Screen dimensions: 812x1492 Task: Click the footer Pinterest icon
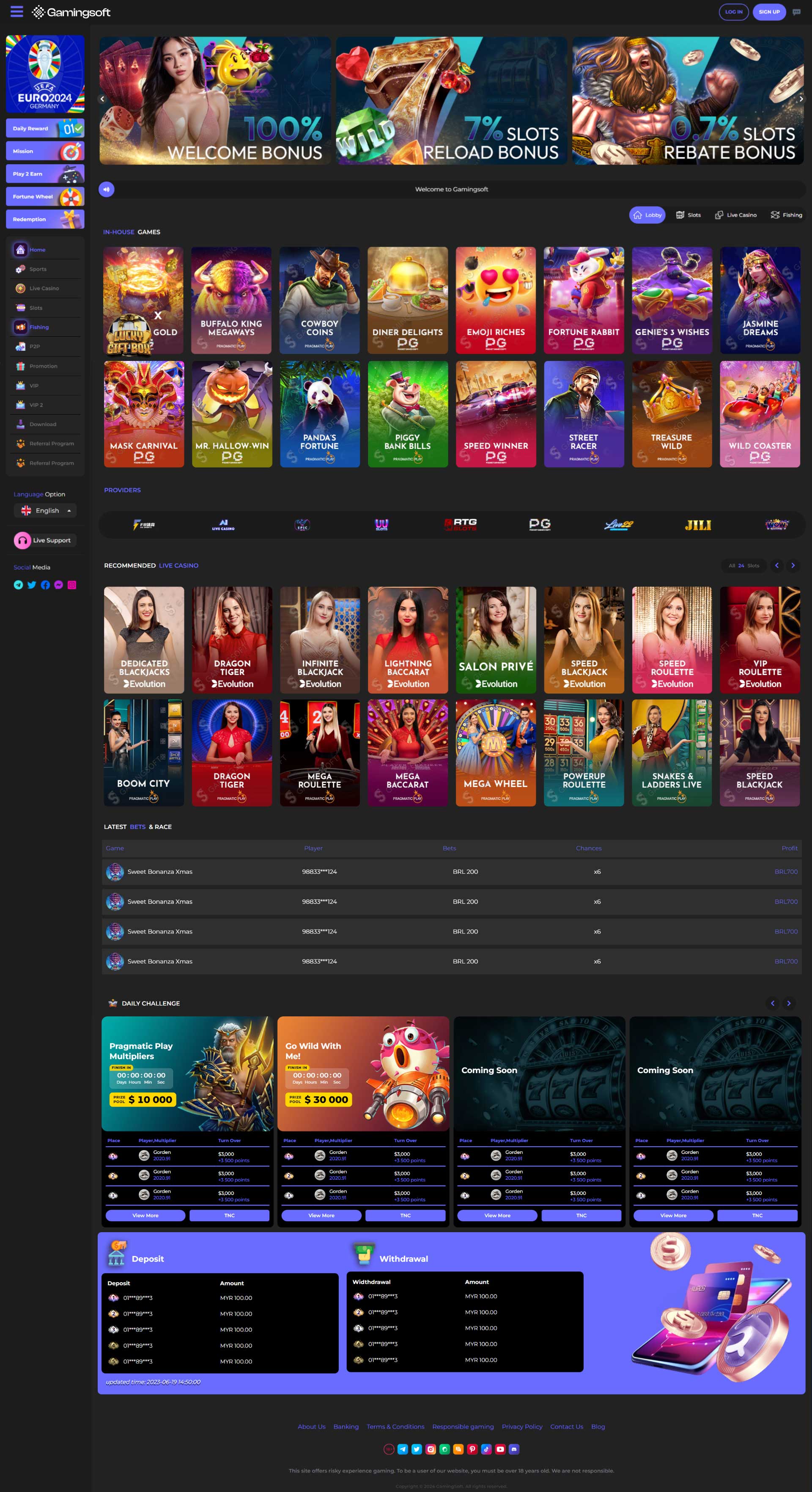coord(472,1449)
